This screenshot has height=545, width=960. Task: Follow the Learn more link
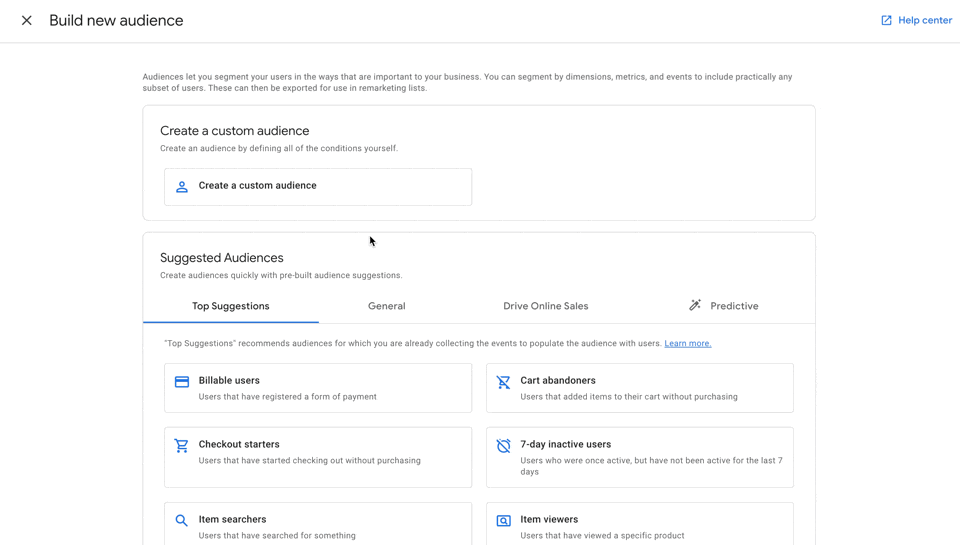tap(688, 343)
